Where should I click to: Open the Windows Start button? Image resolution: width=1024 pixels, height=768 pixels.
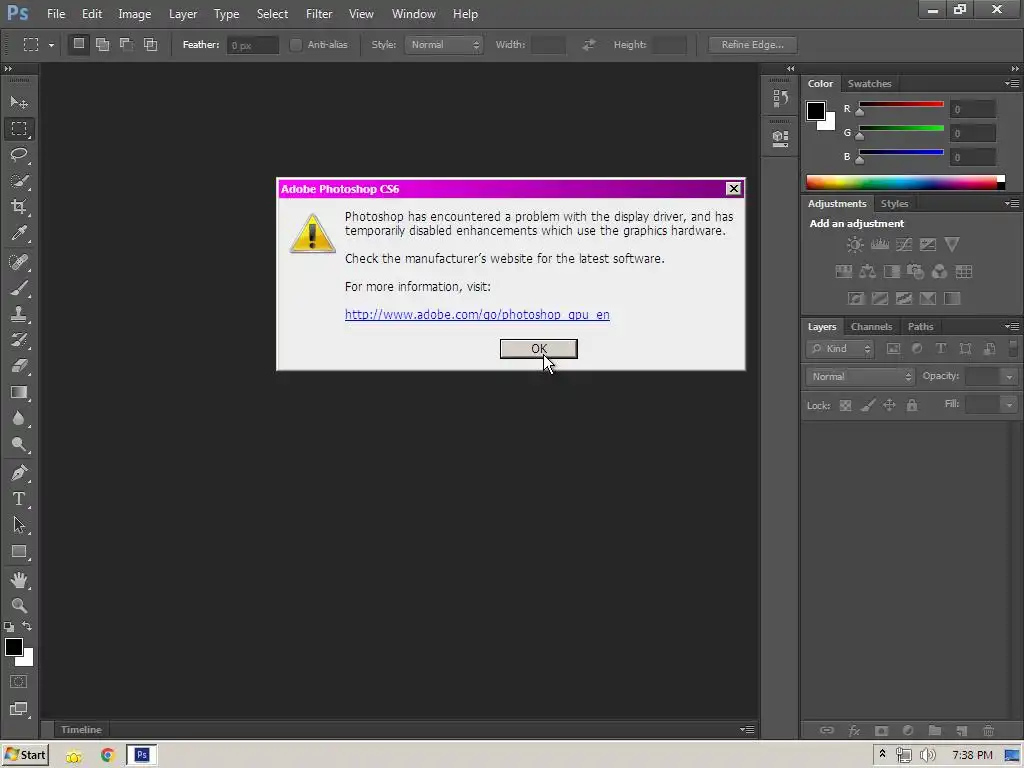pyautogui.click(x=25, y=756)
